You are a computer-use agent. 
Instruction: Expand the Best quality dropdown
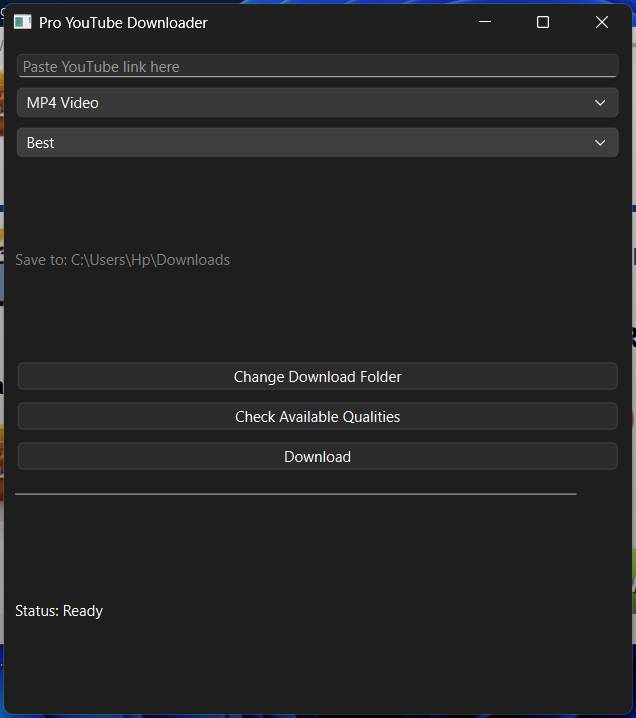318,142
